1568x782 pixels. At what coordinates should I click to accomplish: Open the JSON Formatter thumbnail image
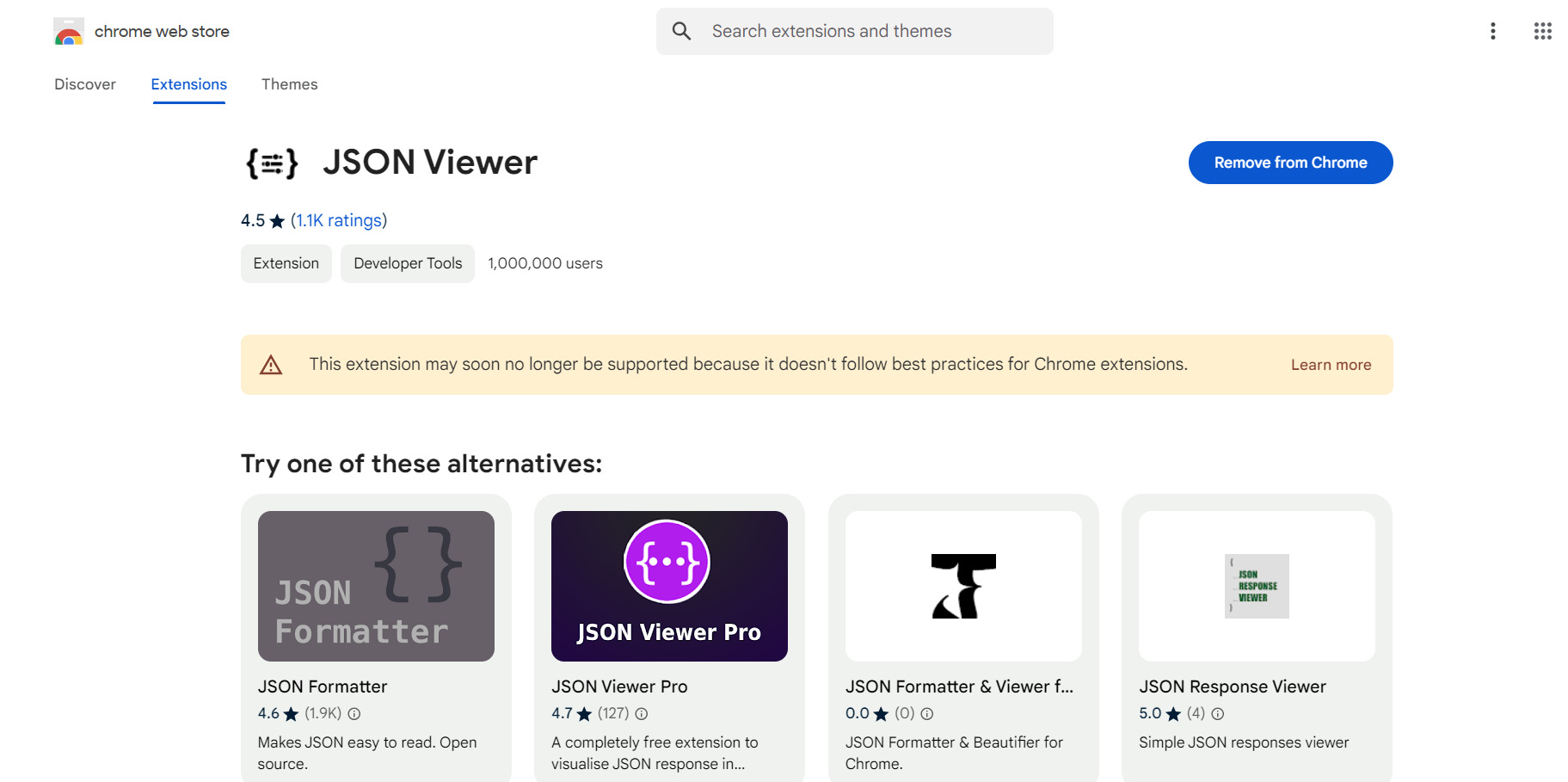pos(376,586)
